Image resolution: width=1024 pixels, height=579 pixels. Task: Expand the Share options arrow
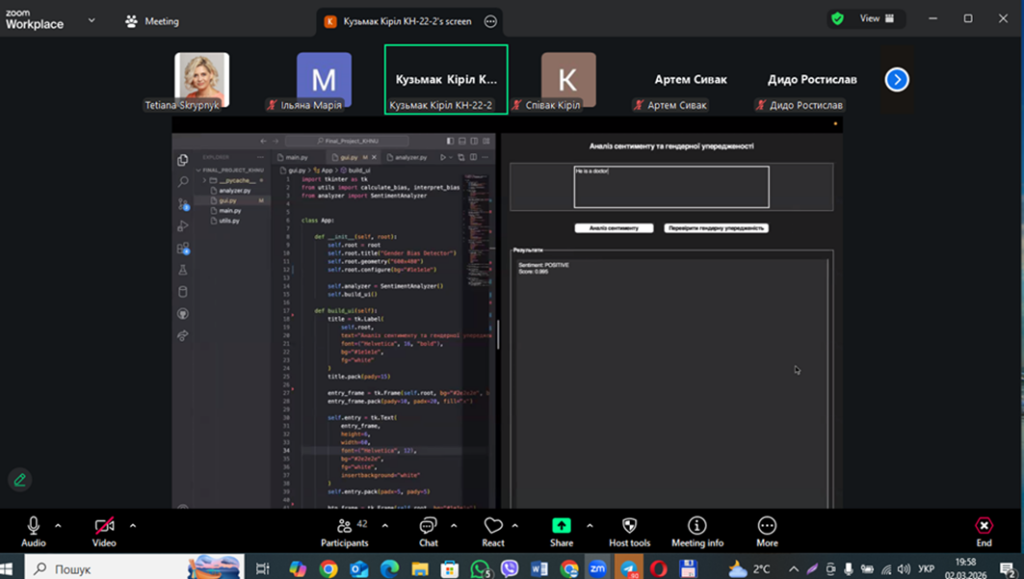click(589, 524)
